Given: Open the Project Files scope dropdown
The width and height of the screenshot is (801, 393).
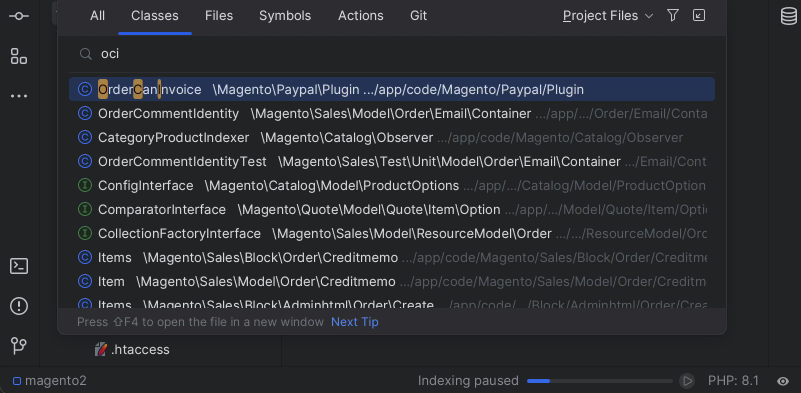Looking at the screenshot, I should tap(608, 16).
